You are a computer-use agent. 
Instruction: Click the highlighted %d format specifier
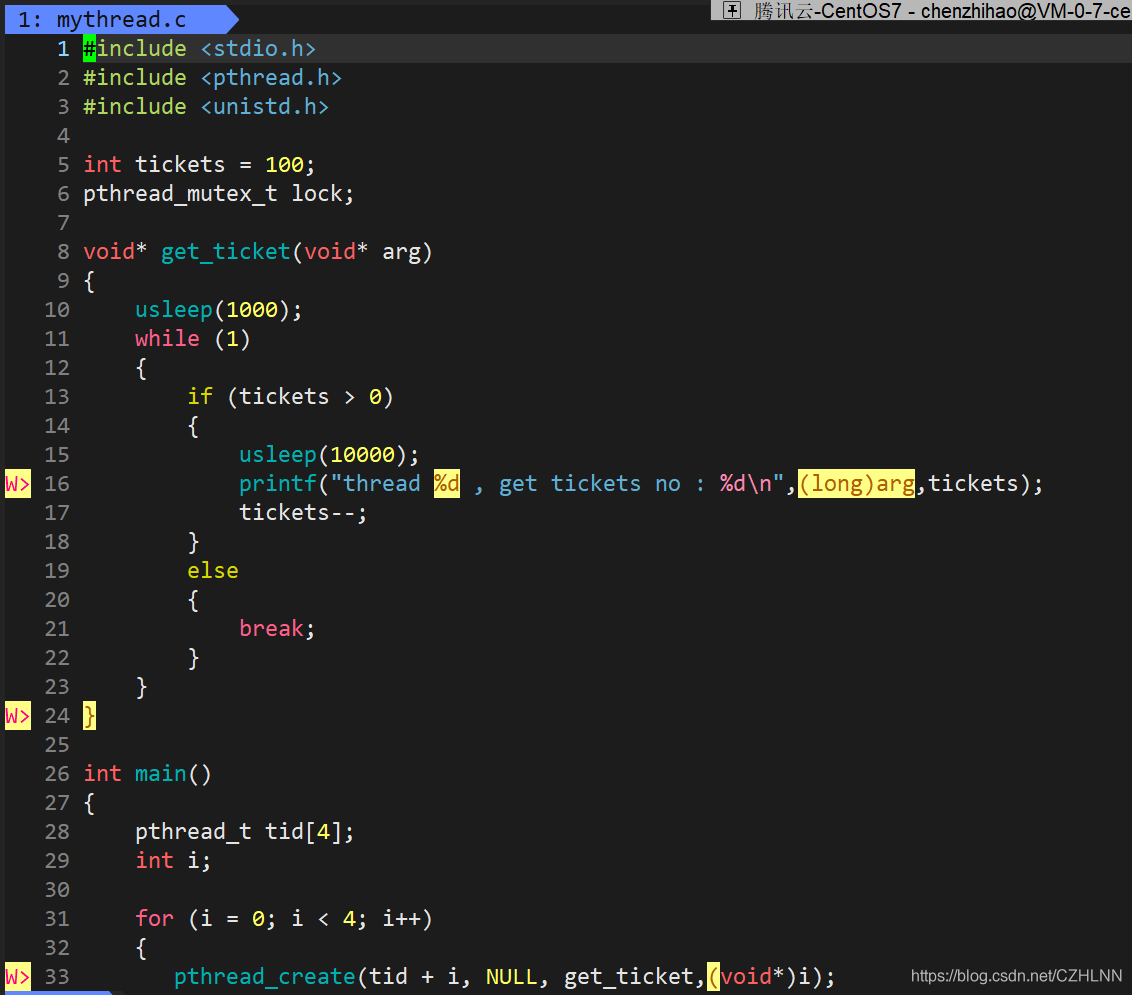click(x=446, y=484)
